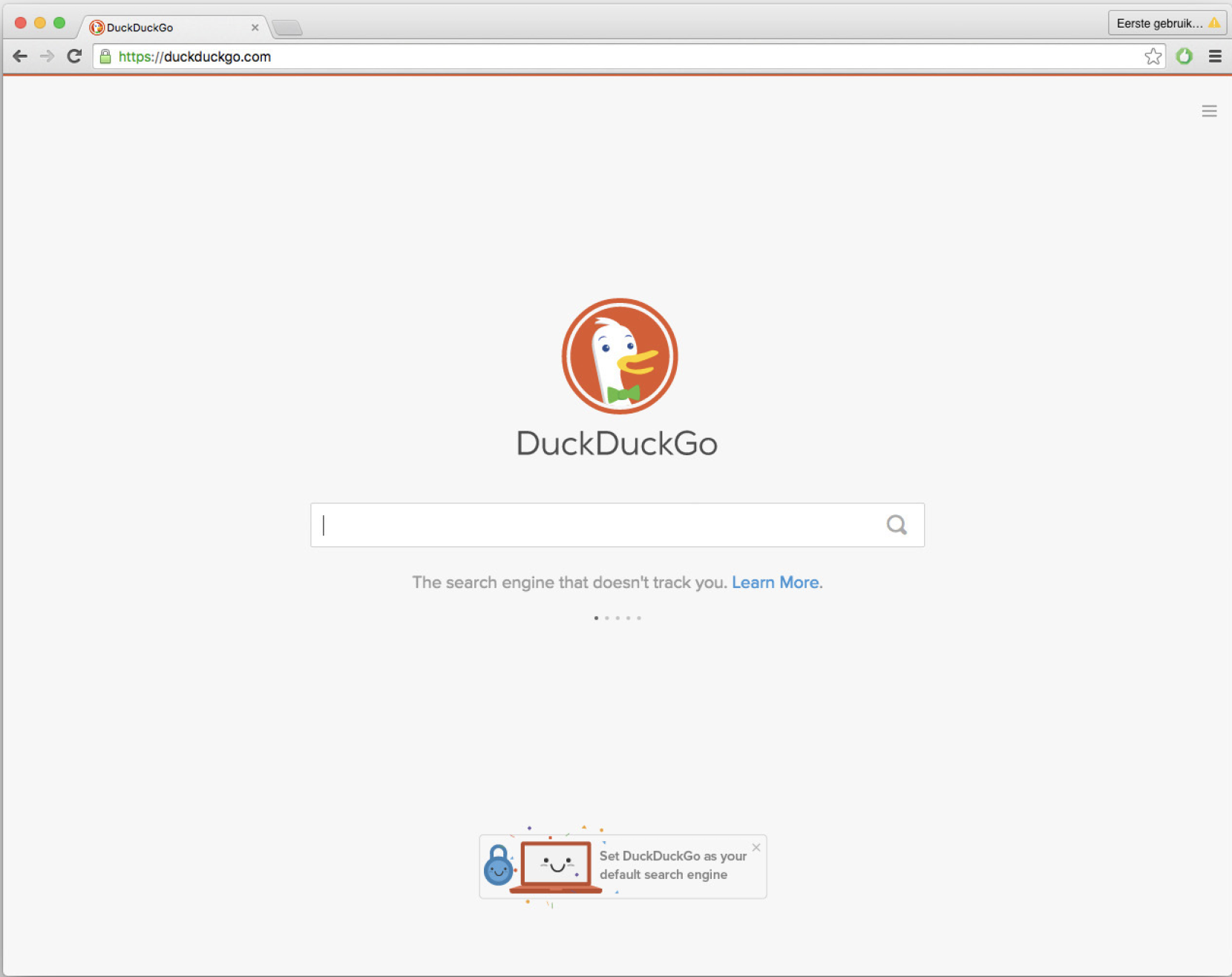Click the smiling laptop illustration
The image size is (1232, 977).
pos(556,866)
